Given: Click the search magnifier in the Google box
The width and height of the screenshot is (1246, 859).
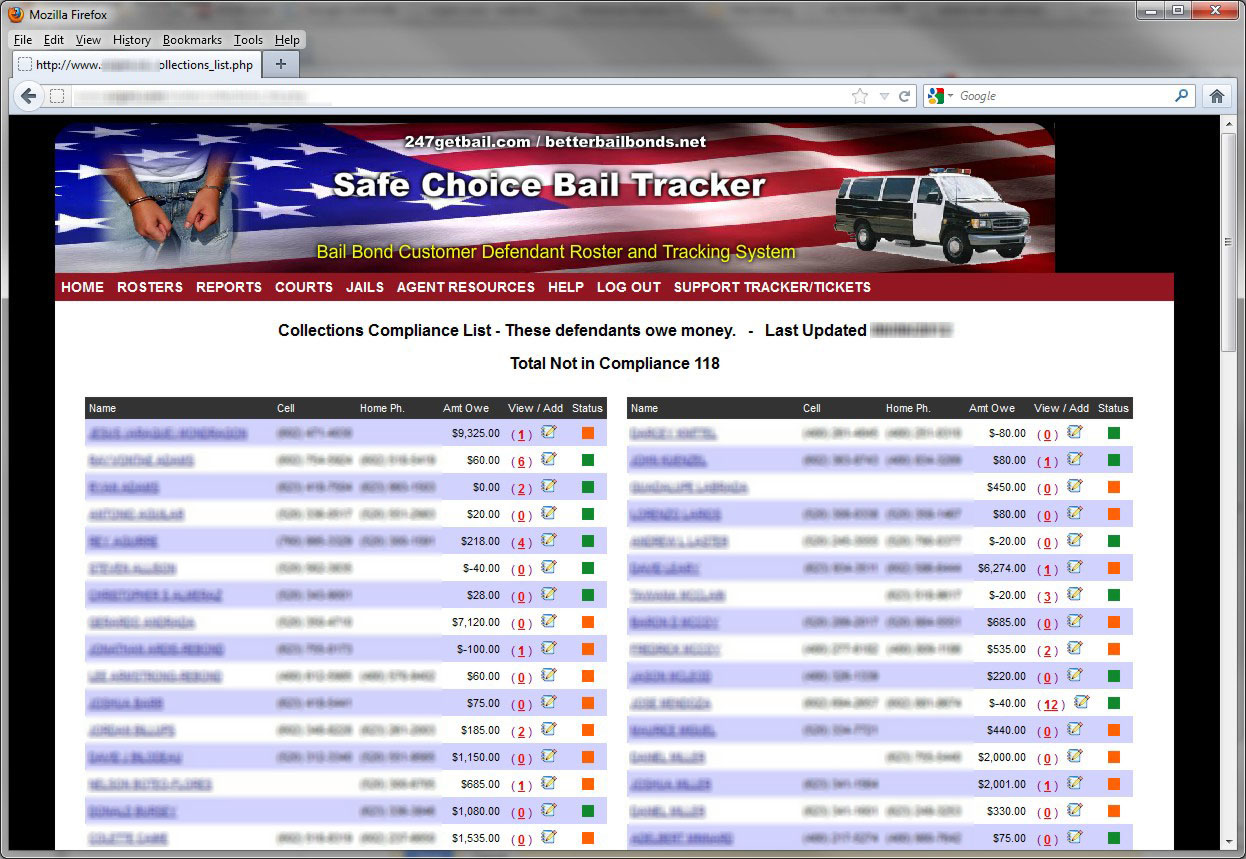Looking at the screenshot, I should [x=1182, y=96].
